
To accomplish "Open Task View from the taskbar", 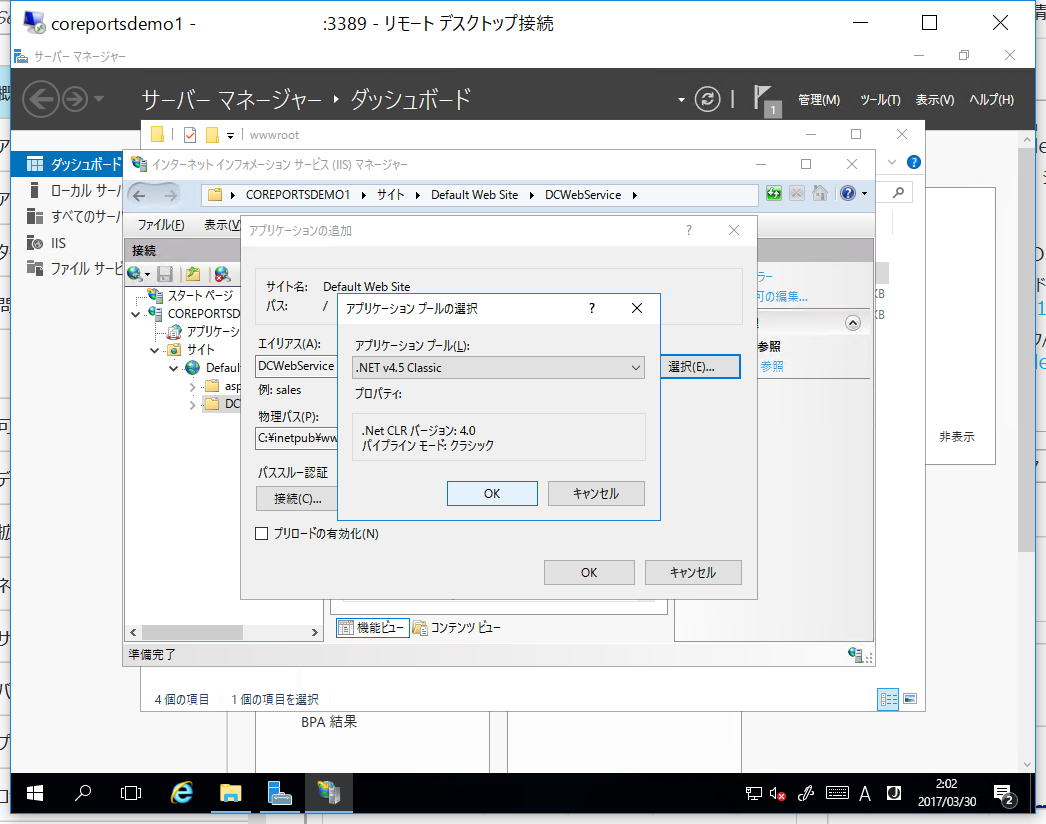I will (131, 793).
